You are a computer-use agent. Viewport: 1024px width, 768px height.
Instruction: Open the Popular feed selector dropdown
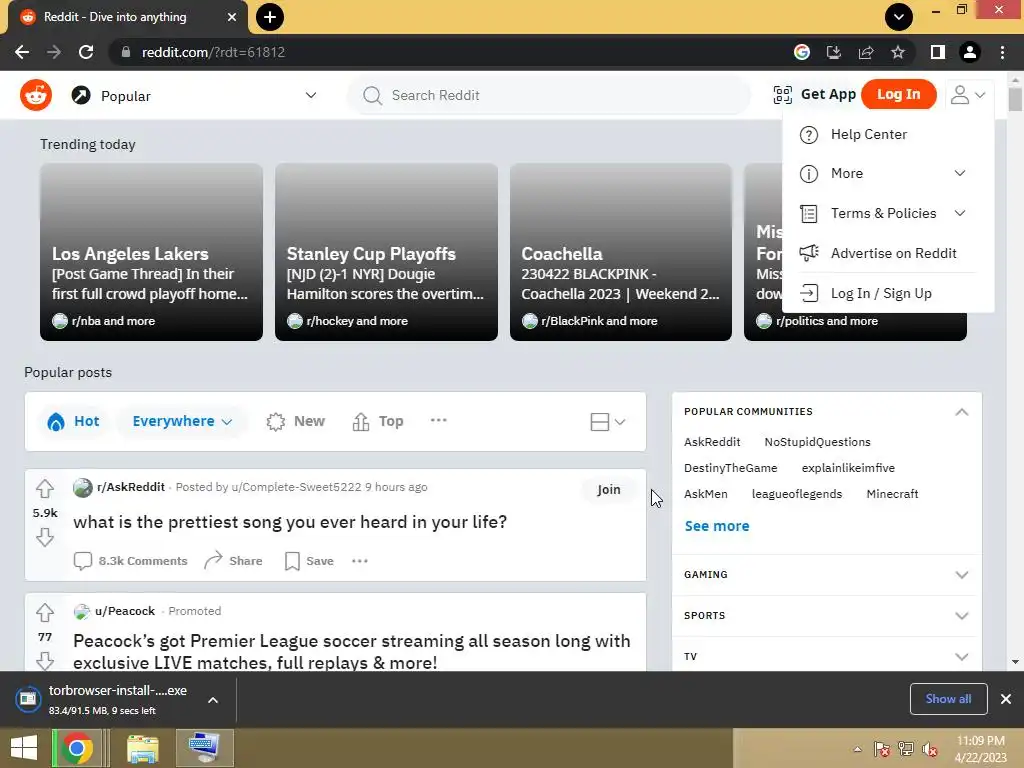pyautogui.click(x=194, y=95)
